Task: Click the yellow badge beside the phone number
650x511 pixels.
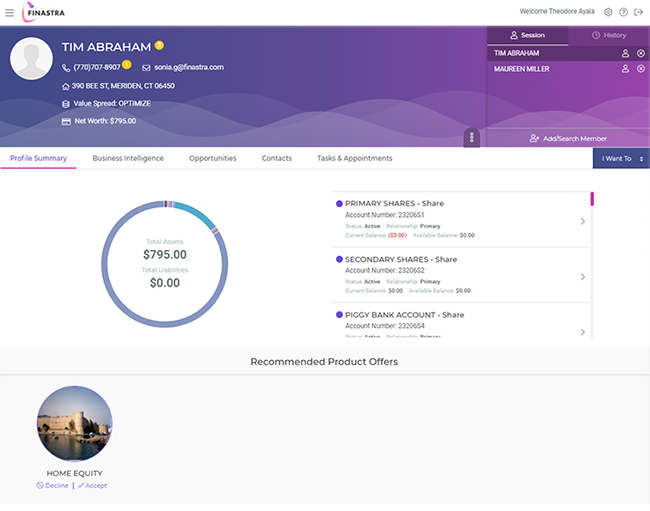Action: [x=127, y=65]
